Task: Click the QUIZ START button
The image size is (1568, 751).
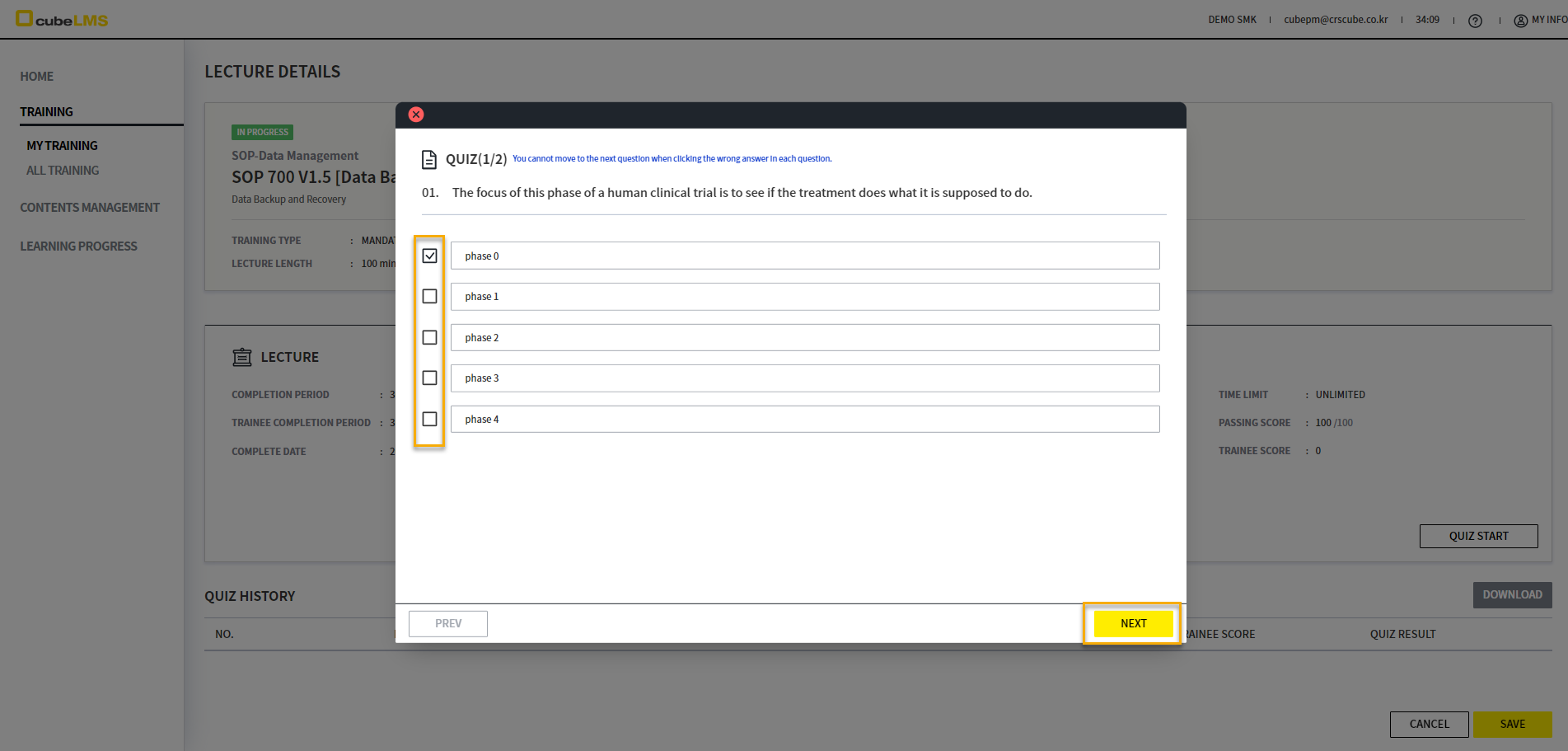Action: (x=1478, y=536)
